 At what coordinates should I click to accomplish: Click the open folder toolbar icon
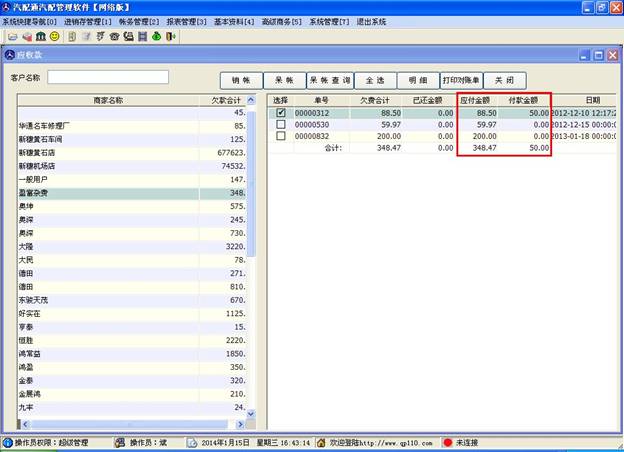pos(12,36)
